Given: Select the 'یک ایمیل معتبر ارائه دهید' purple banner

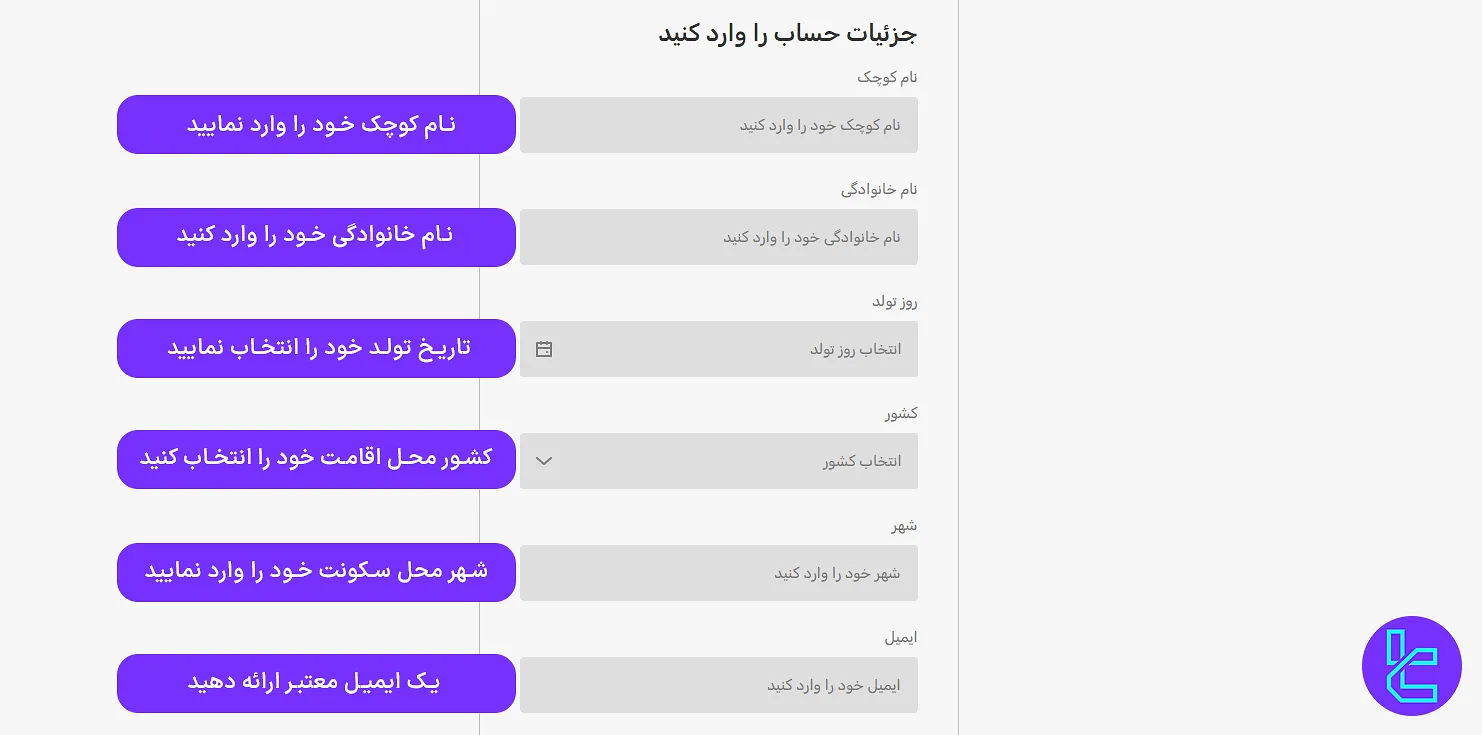Looking at the screenshot, I should pos(316,683).
